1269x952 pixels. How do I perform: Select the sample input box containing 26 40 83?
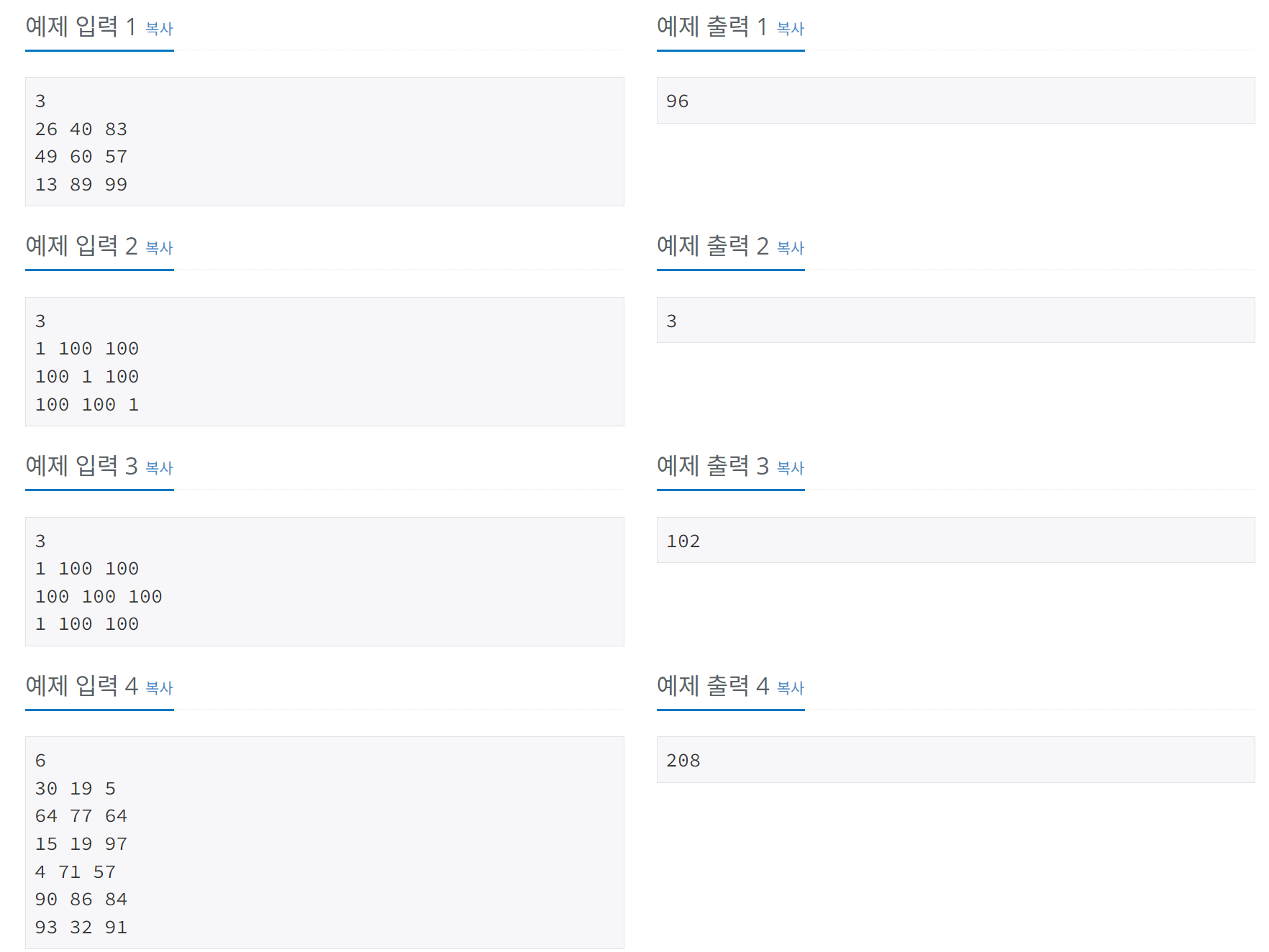coord(324,142)
